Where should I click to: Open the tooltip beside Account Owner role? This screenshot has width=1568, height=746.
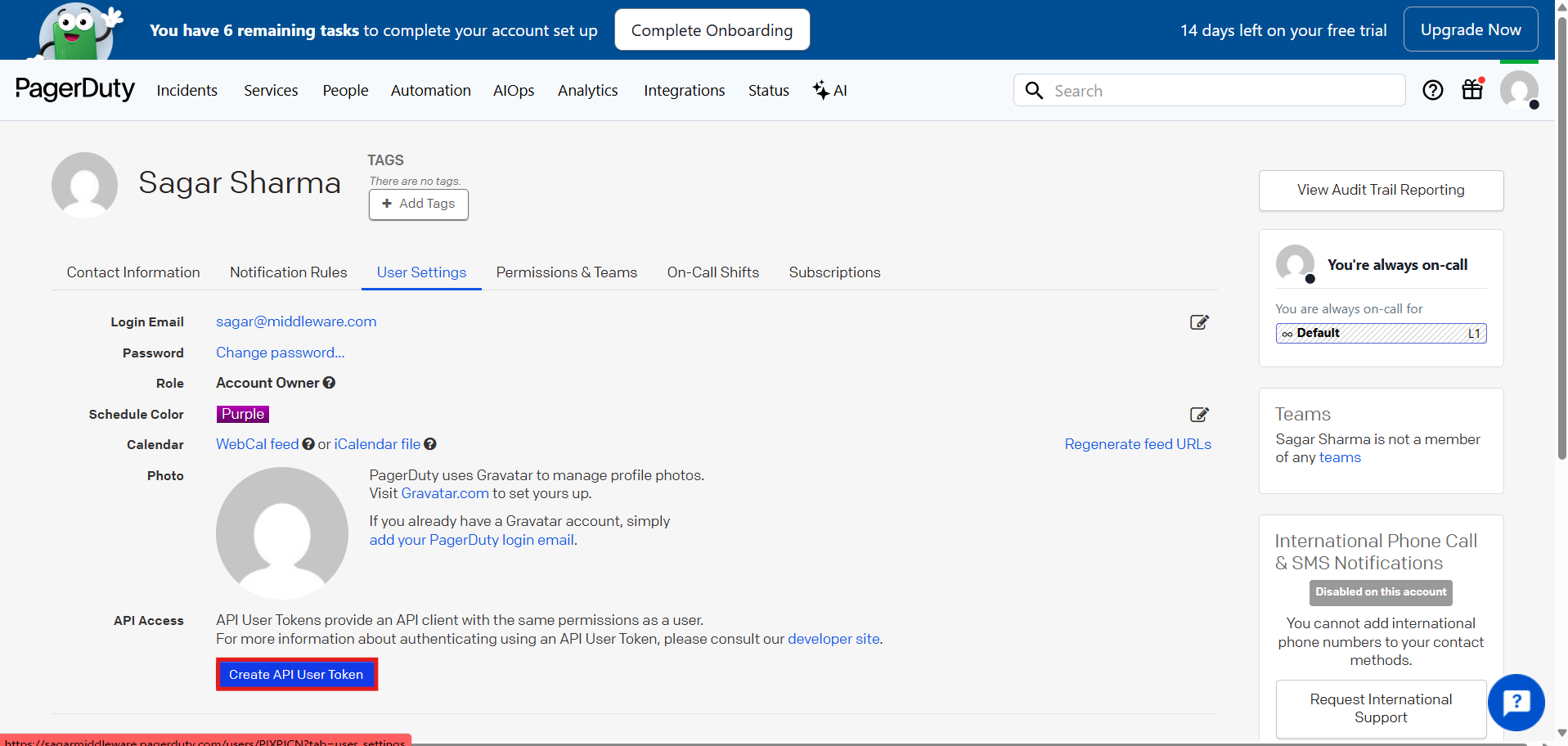(x=330, y=382)
